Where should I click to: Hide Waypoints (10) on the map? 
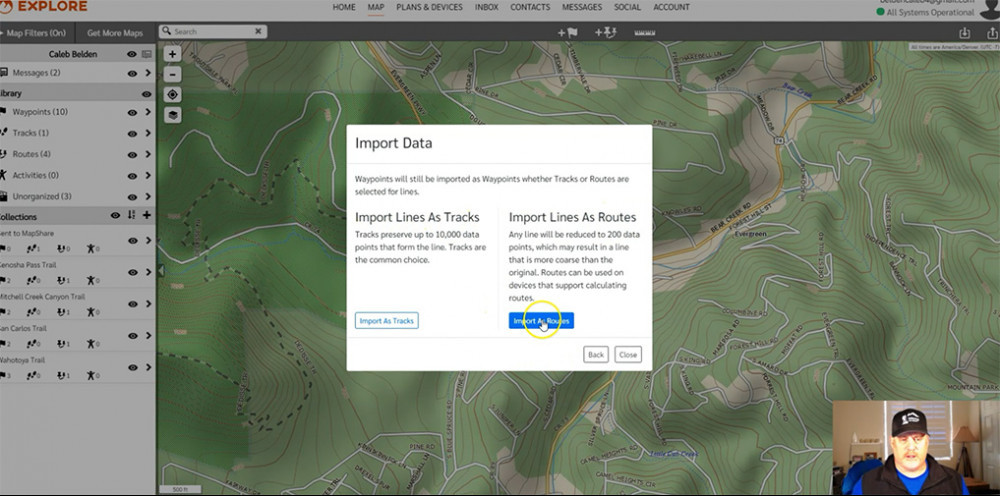click(132, 112)
